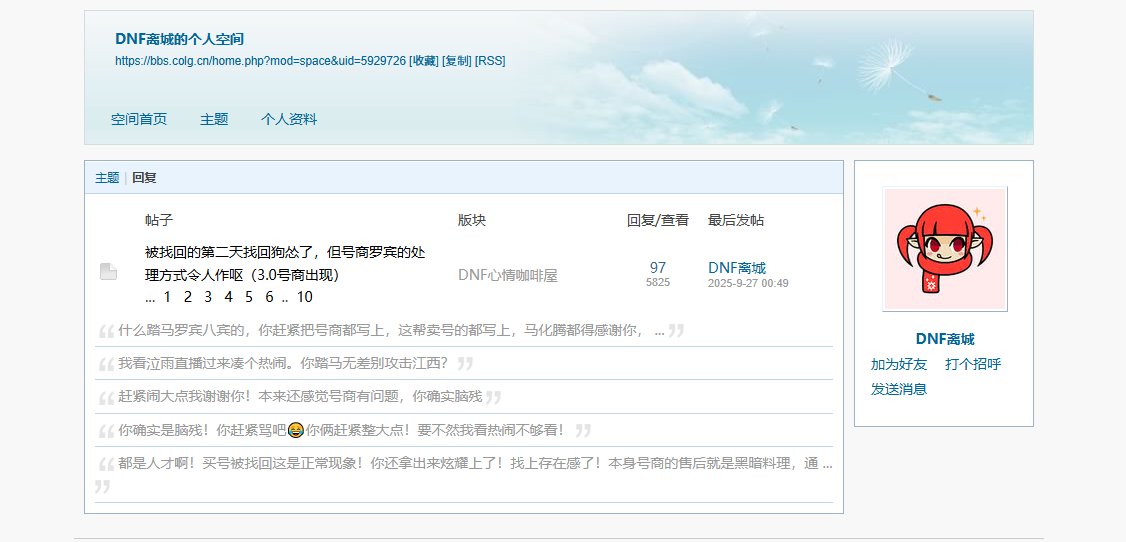Click the reply count 97

tap(657, 267)
